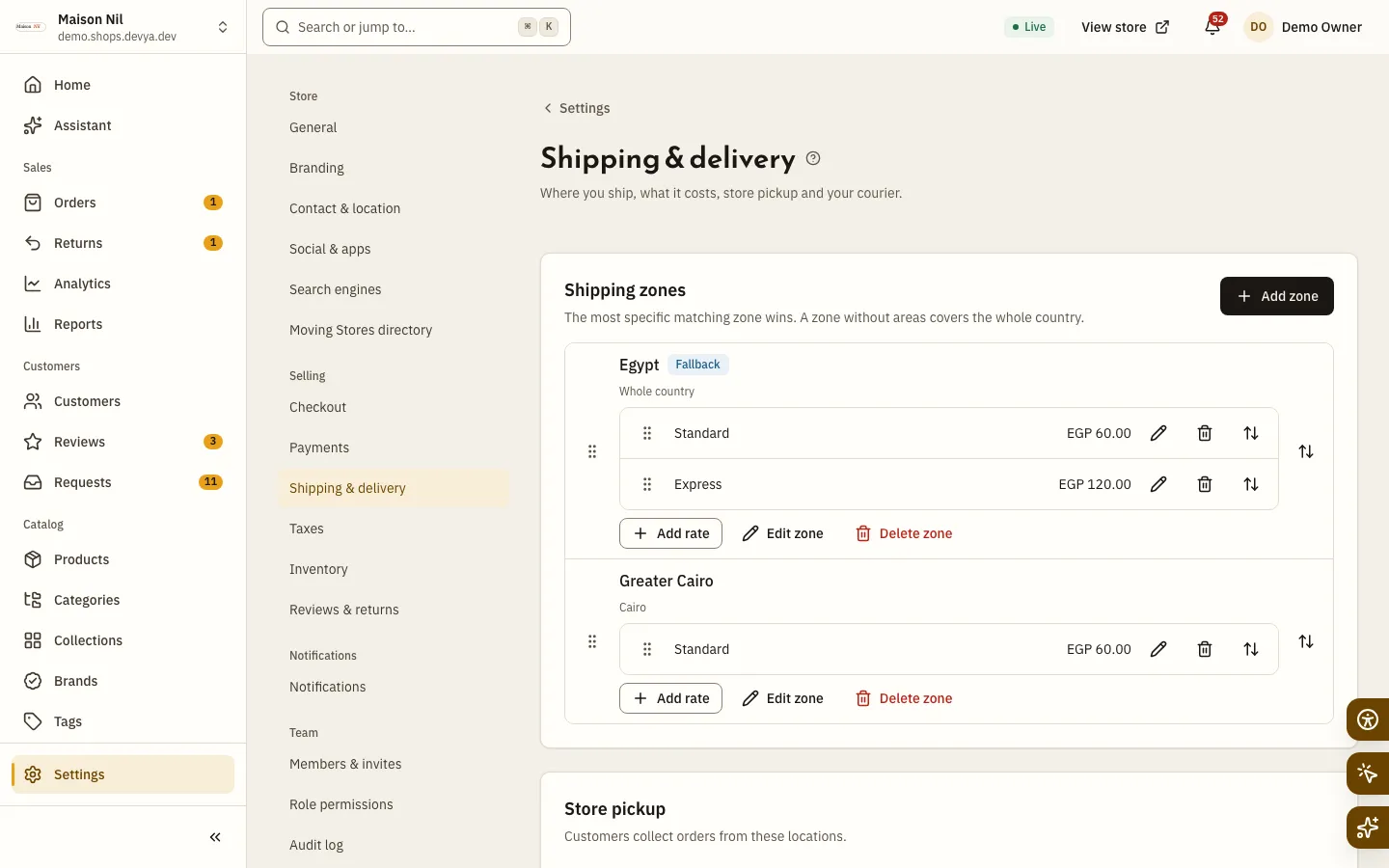Open Analytics in the sidebar
The image size is (1389, 868).
(123, 284)
